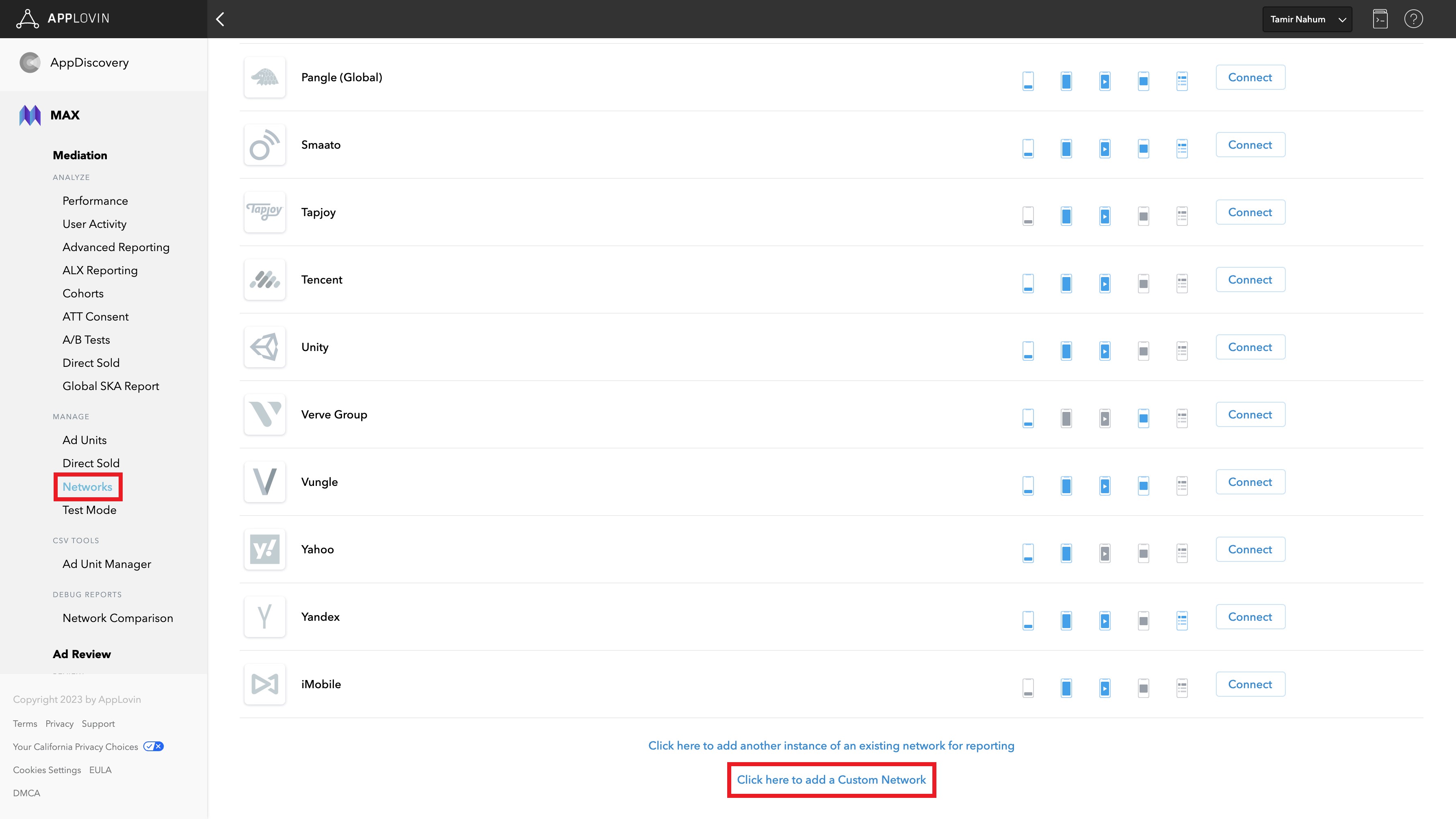Screen dimensions: 1456x819
Task: Click the Pangle banner ad format icon
Action: click(1028, 81)
